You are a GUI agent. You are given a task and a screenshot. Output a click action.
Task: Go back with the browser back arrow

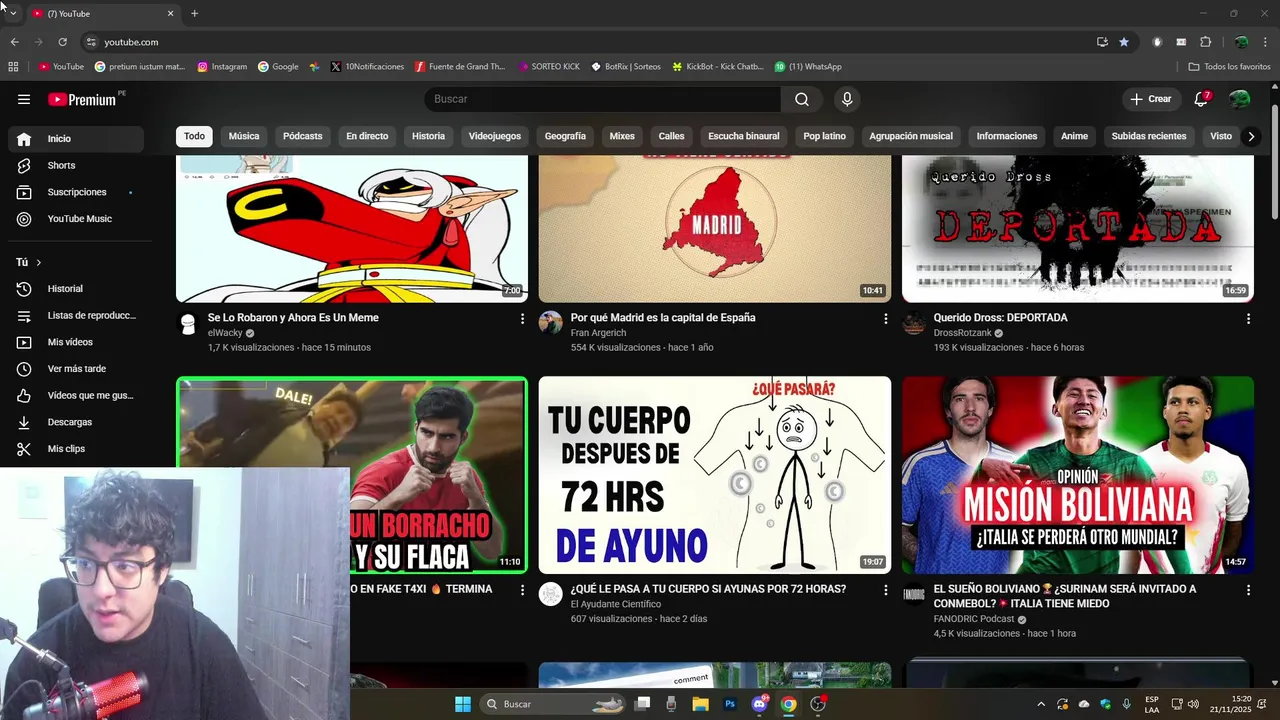coord(15,42)
